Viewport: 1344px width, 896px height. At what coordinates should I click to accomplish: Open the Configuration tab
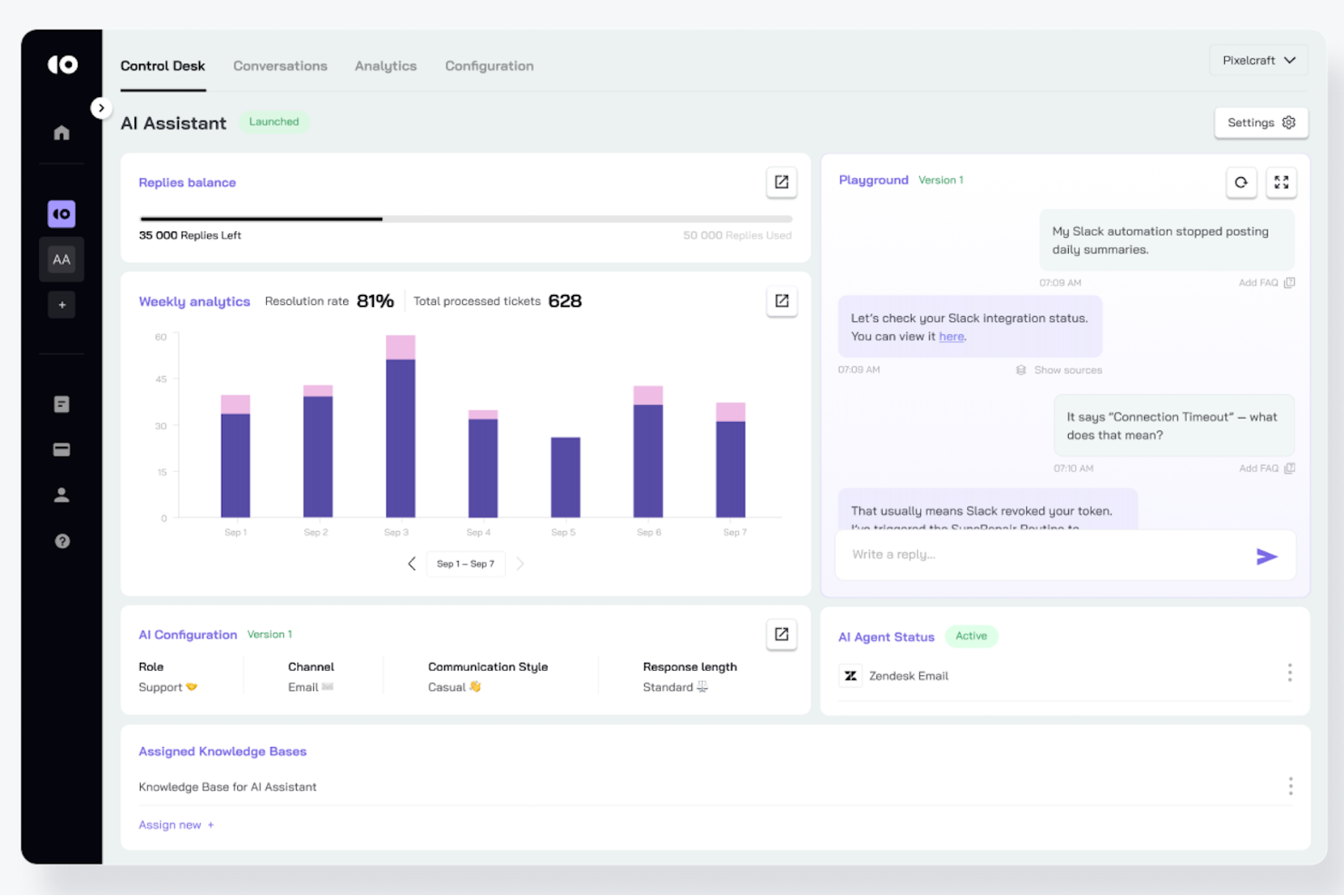point(489,65)
